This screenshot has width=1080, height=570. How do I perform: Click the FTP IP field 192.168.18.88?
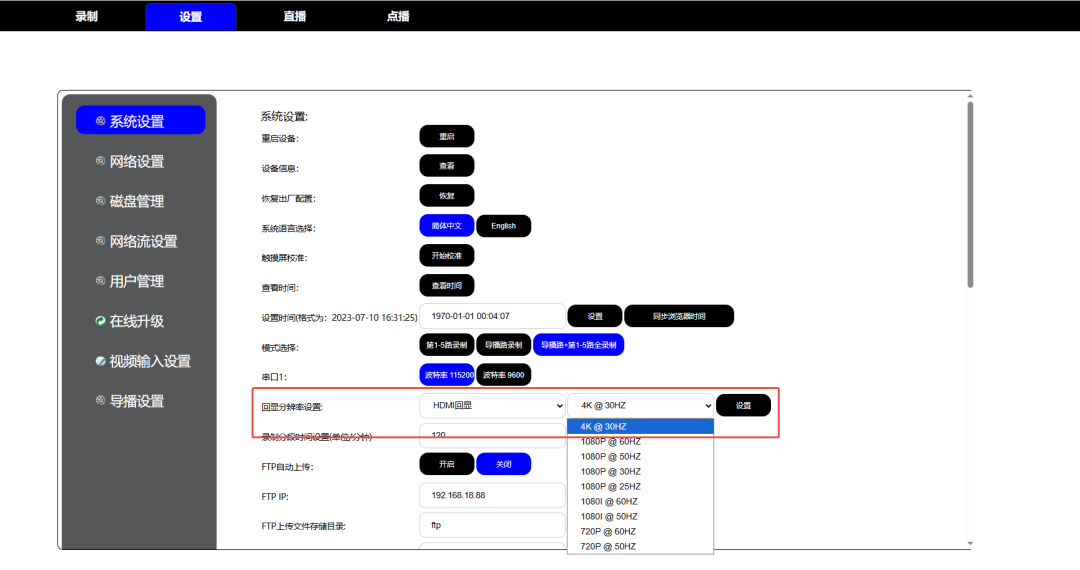point(492,495)
